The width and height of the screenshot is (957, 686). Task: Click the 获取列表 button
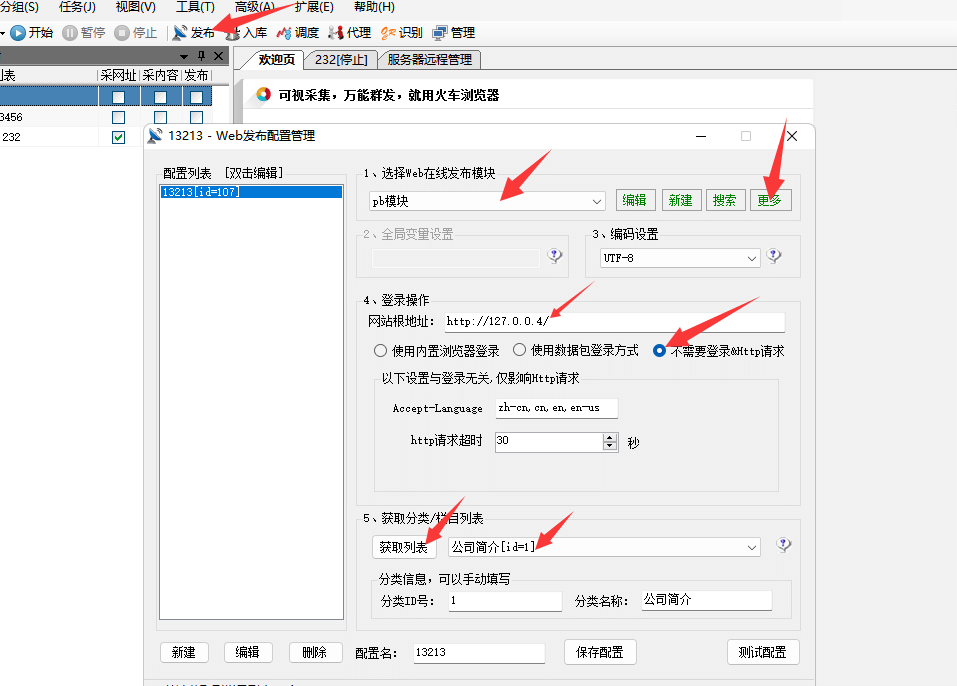tap(403, 547)
